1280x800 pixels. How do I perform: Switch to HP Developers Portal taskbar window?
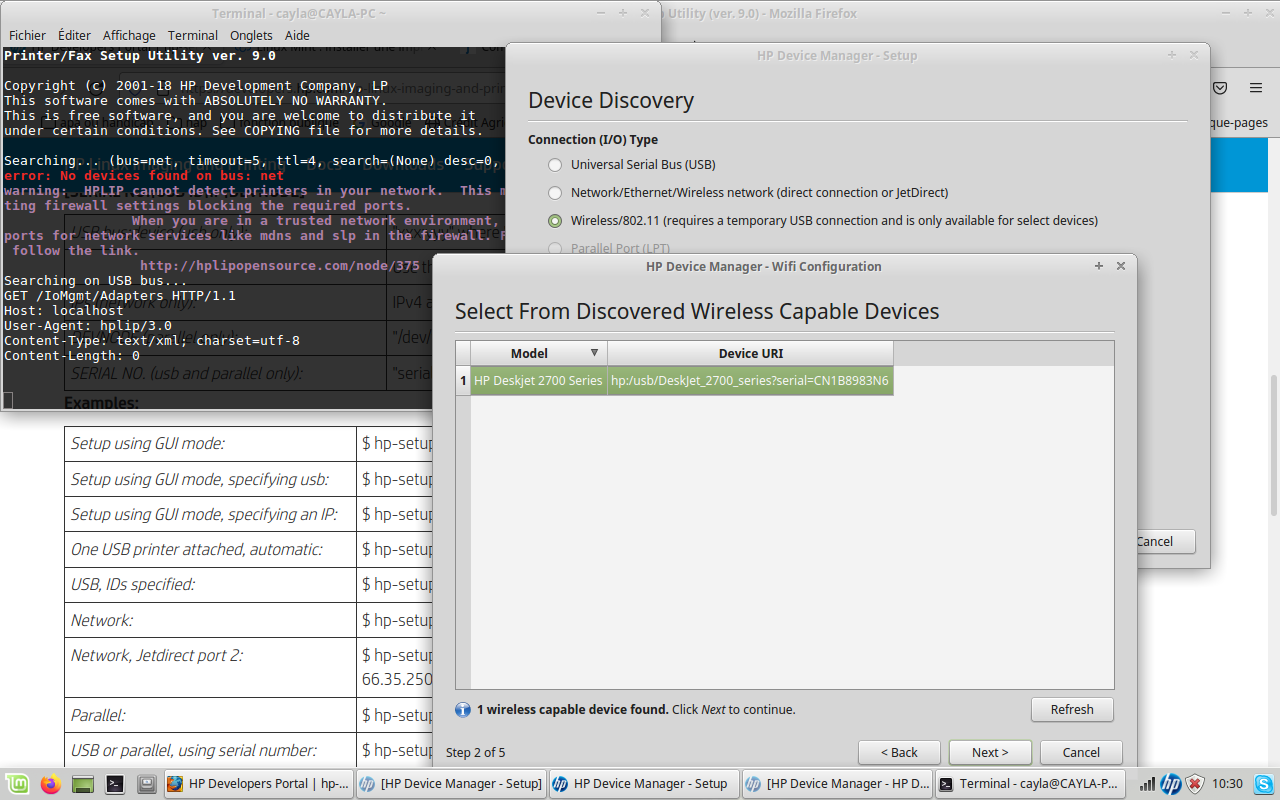click(x=258, y=784)
